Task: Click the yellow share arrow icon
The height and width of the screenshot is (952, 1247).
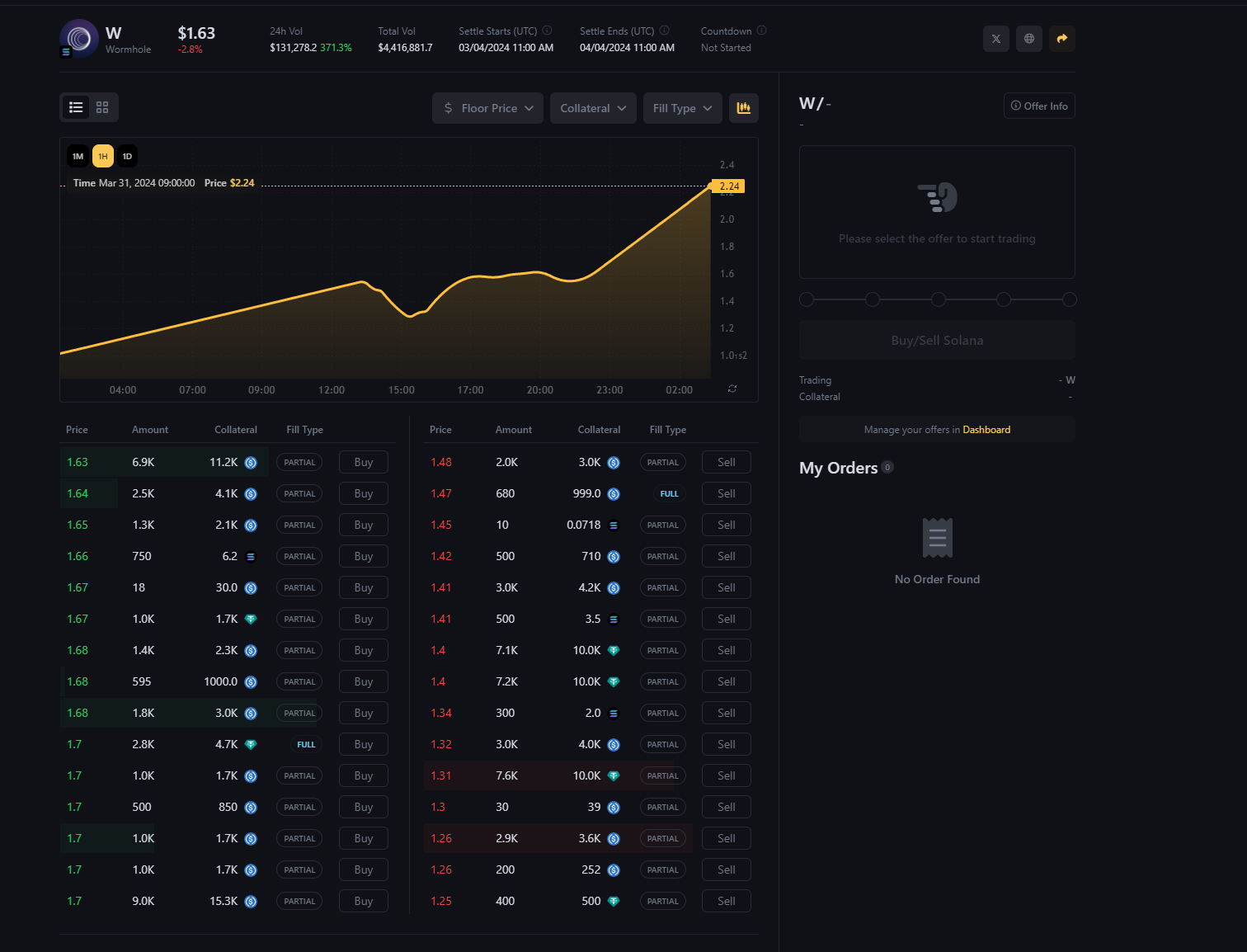Action: tap(1061, 38)
